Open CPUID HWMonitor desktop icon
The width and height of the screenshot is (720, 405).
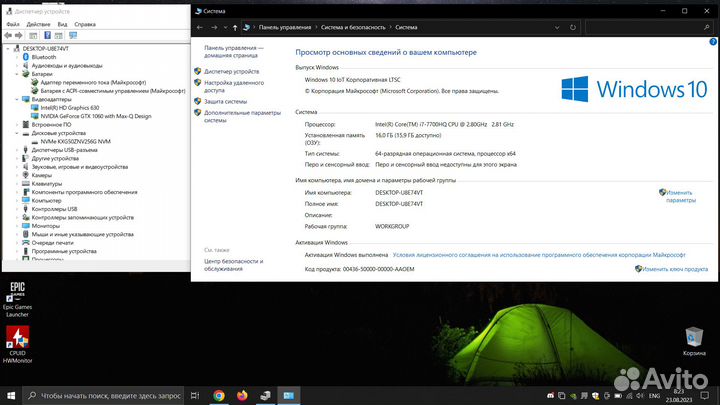coord(17,344)
